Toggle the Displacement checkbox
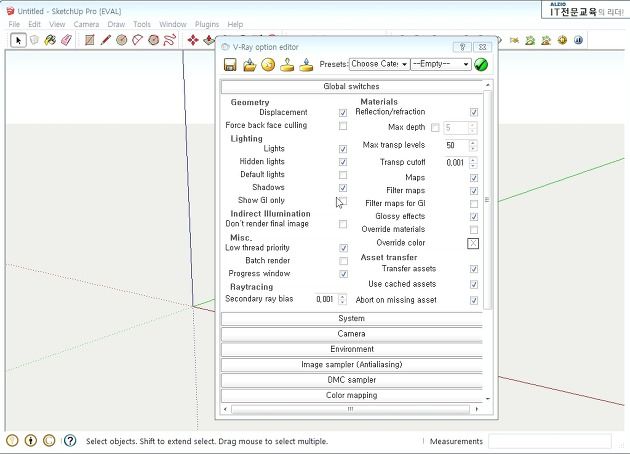 pyautogui.click(x=343, y=112)
